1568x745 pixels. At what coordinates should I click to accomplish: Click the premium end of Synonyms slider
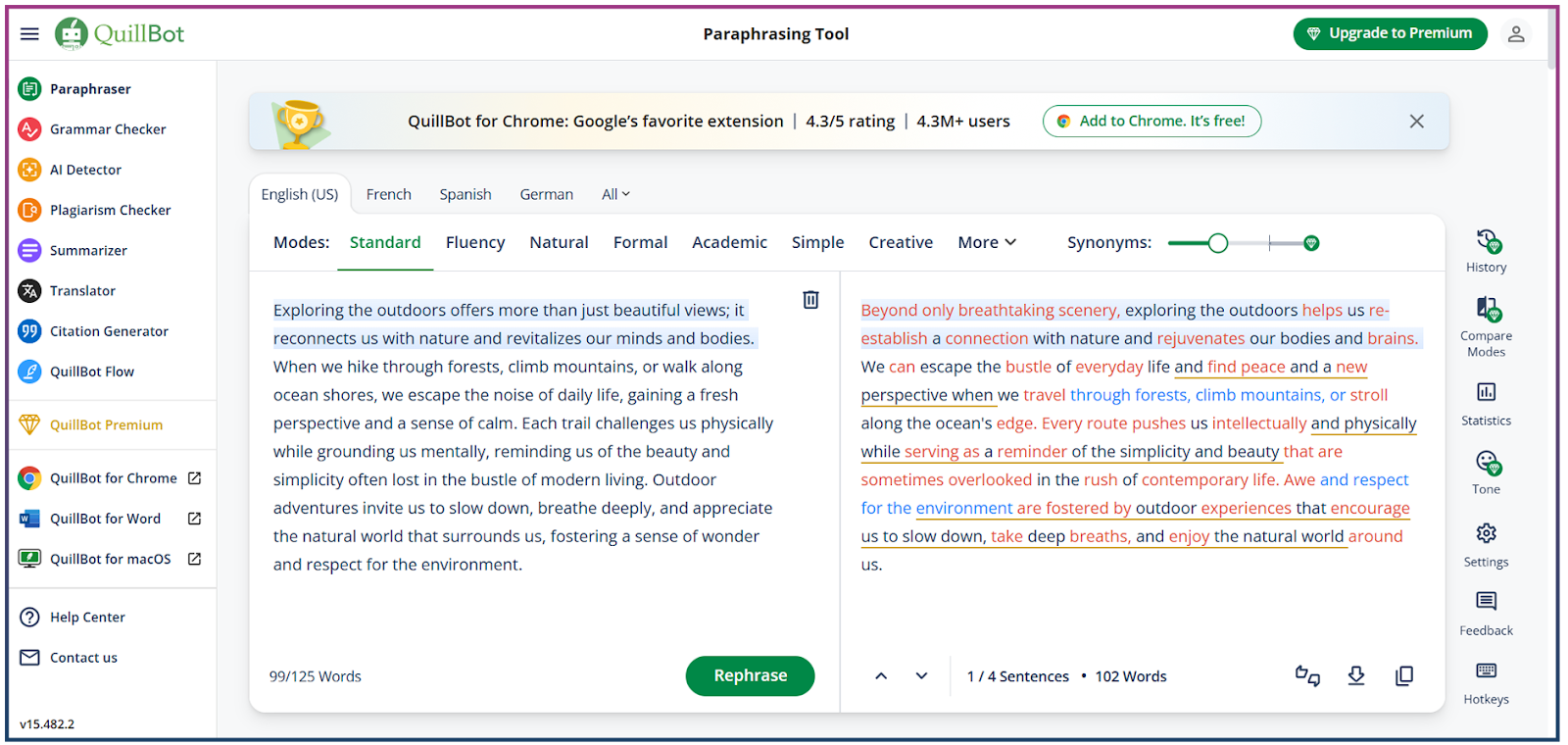1311,243
